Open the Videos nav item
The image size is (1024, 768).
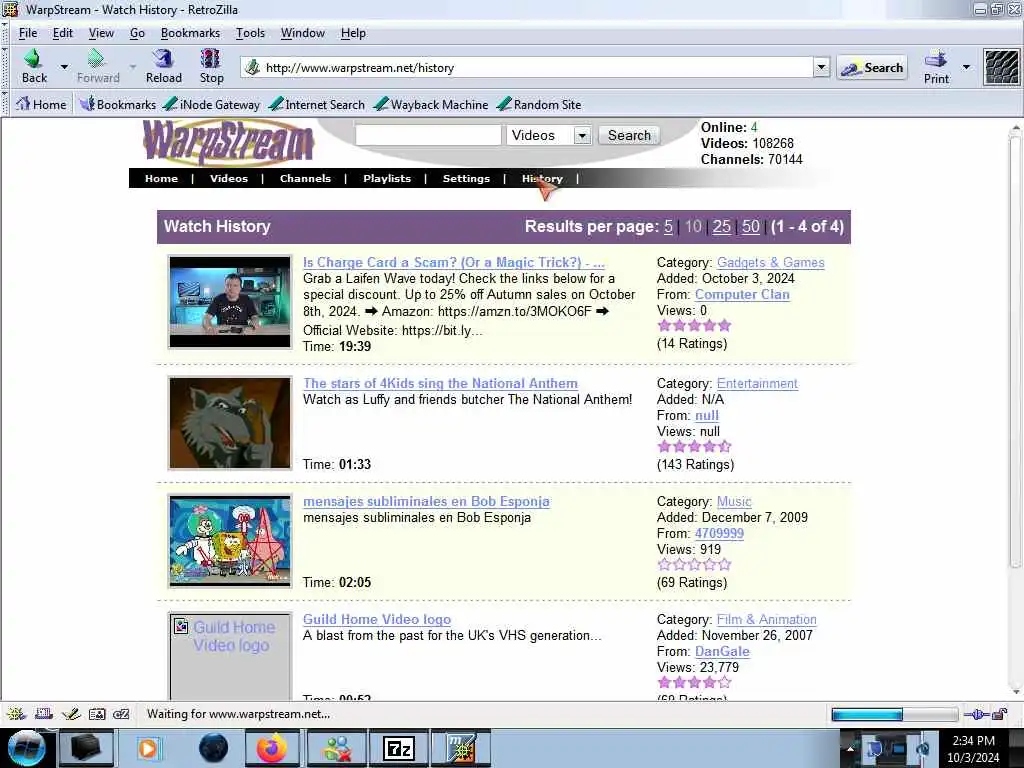229,178
